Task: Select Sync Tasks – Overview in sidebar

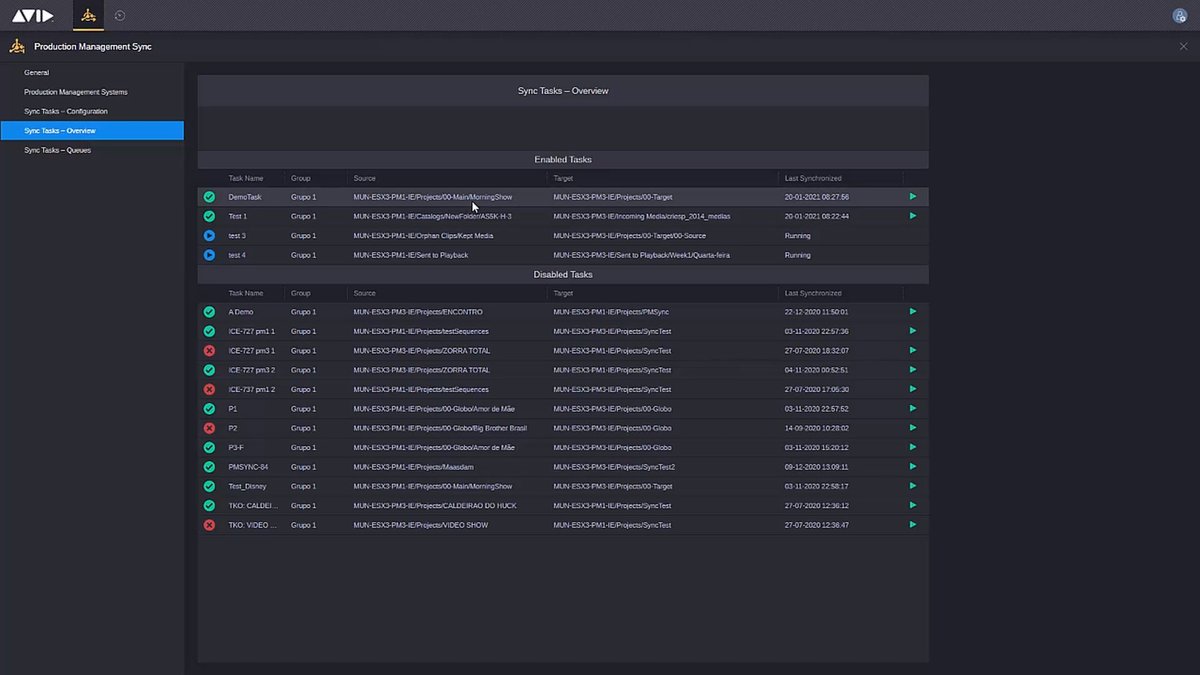Action: point(92,130)
